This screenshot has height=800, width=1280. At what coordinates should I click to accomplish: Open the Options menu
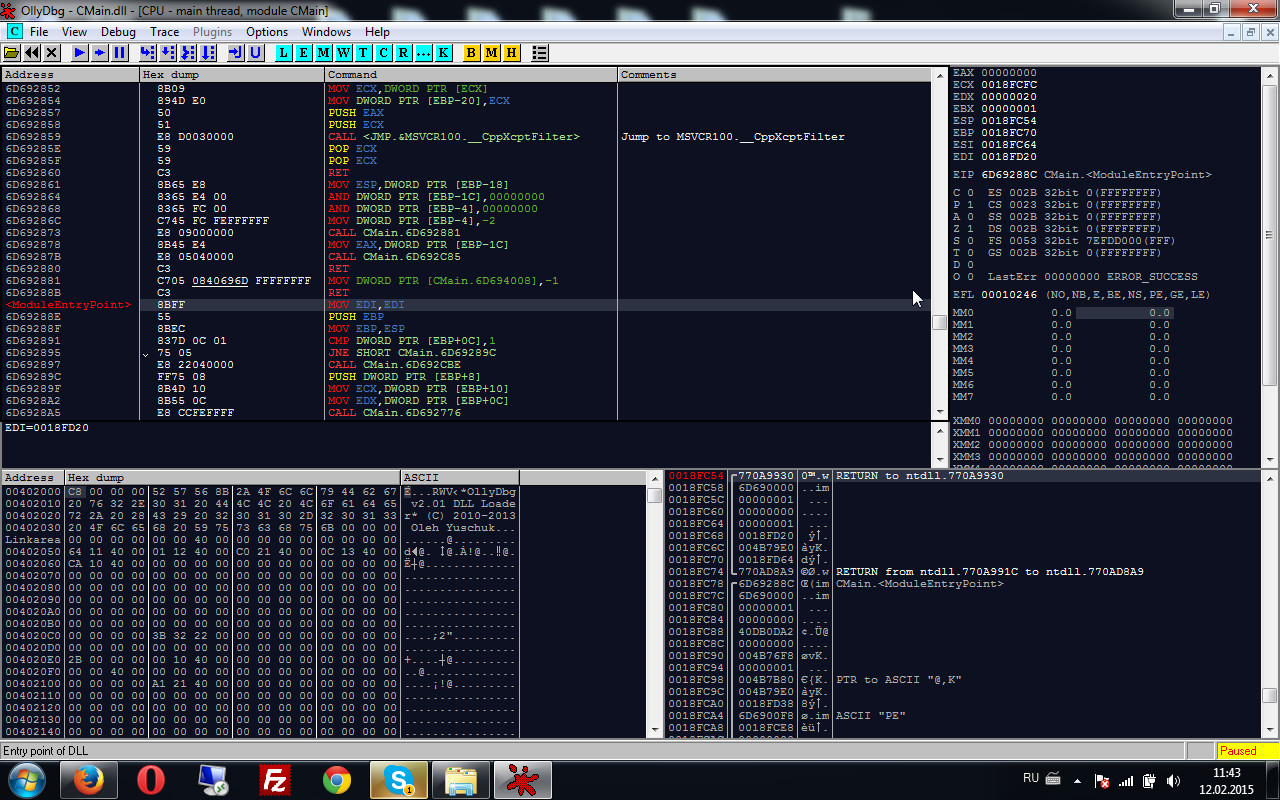coord(267,32)
